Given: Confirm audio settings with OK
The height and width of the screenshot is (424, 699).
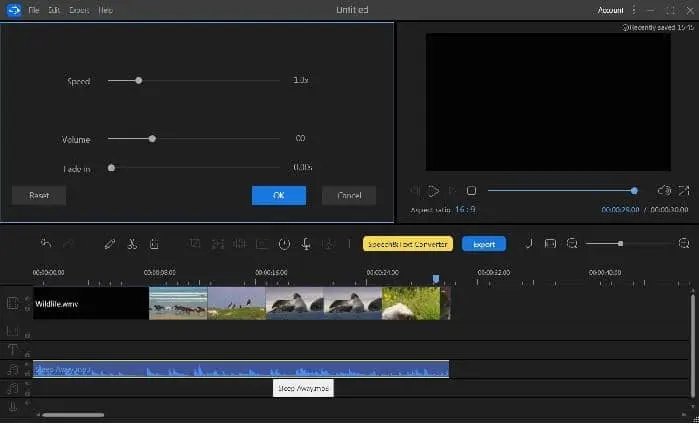Looking at the screenshot, I should coord(279,195).
